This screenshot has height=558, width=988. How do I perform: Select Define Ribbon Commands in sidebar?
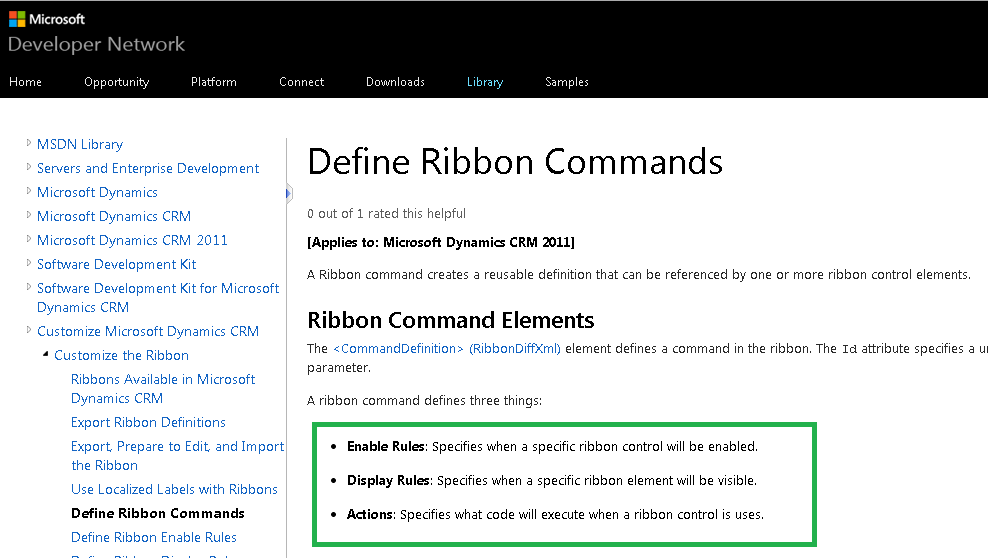tap(158, 513)
